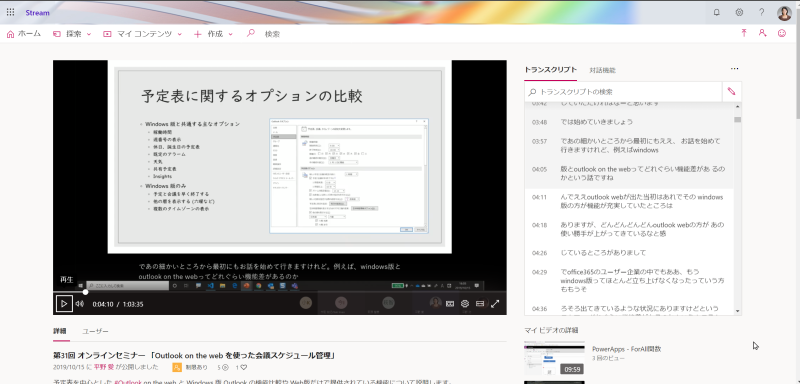Open the transcript panel more options ellipsis
The height and width of the screenshot is (384, 800).
734,68
